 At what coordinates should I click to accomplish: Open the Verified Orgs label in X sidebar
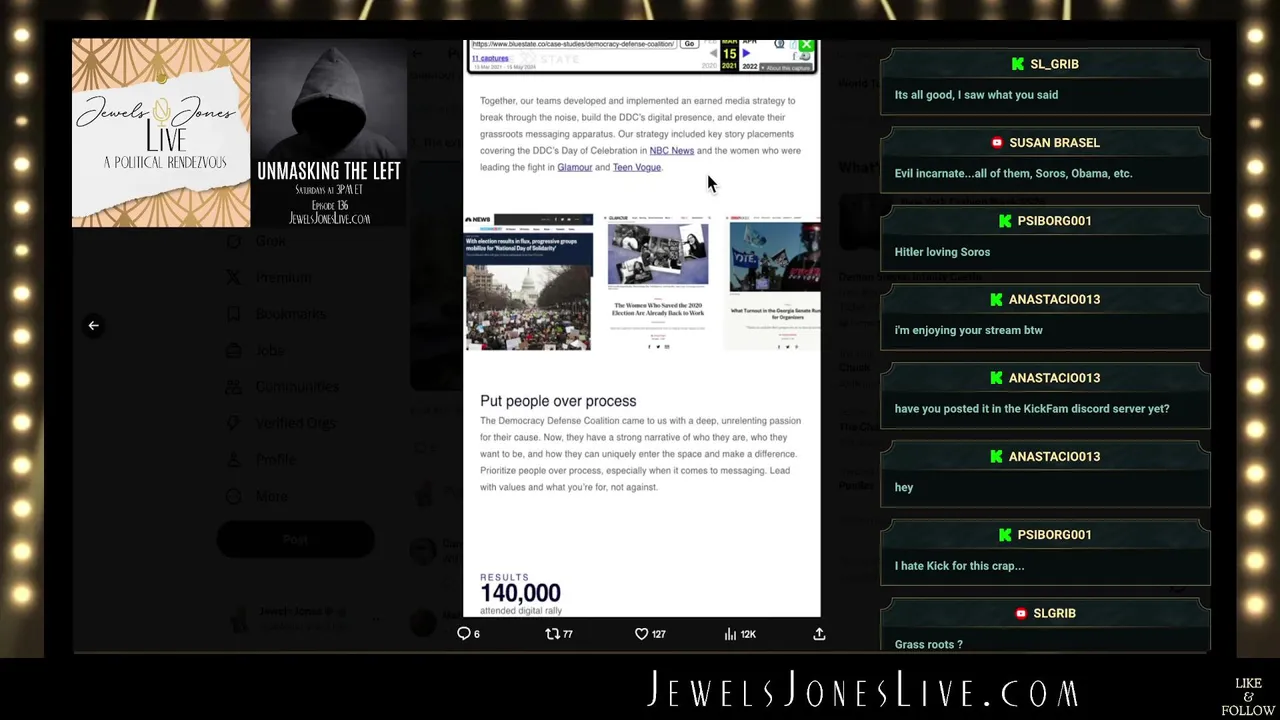coord(295,423)
